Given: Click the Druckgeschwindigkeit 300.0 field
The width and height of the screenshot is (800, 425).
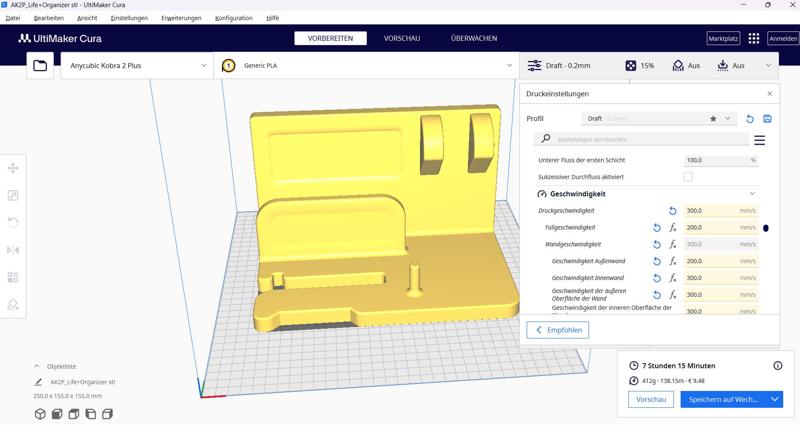Looking at the screenshot, I should point(721,211).
